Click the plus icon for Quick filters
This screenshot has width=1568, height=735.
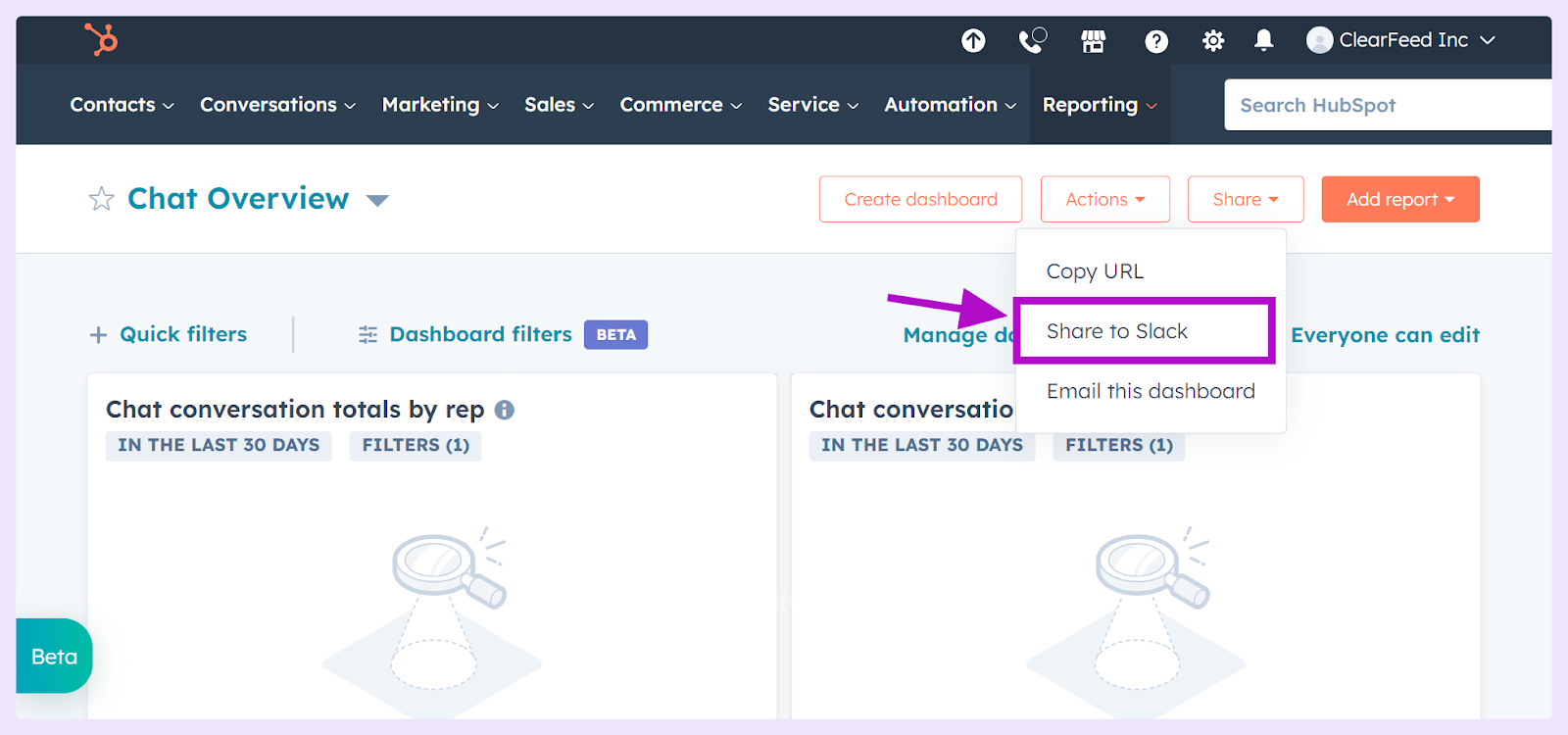98,335
